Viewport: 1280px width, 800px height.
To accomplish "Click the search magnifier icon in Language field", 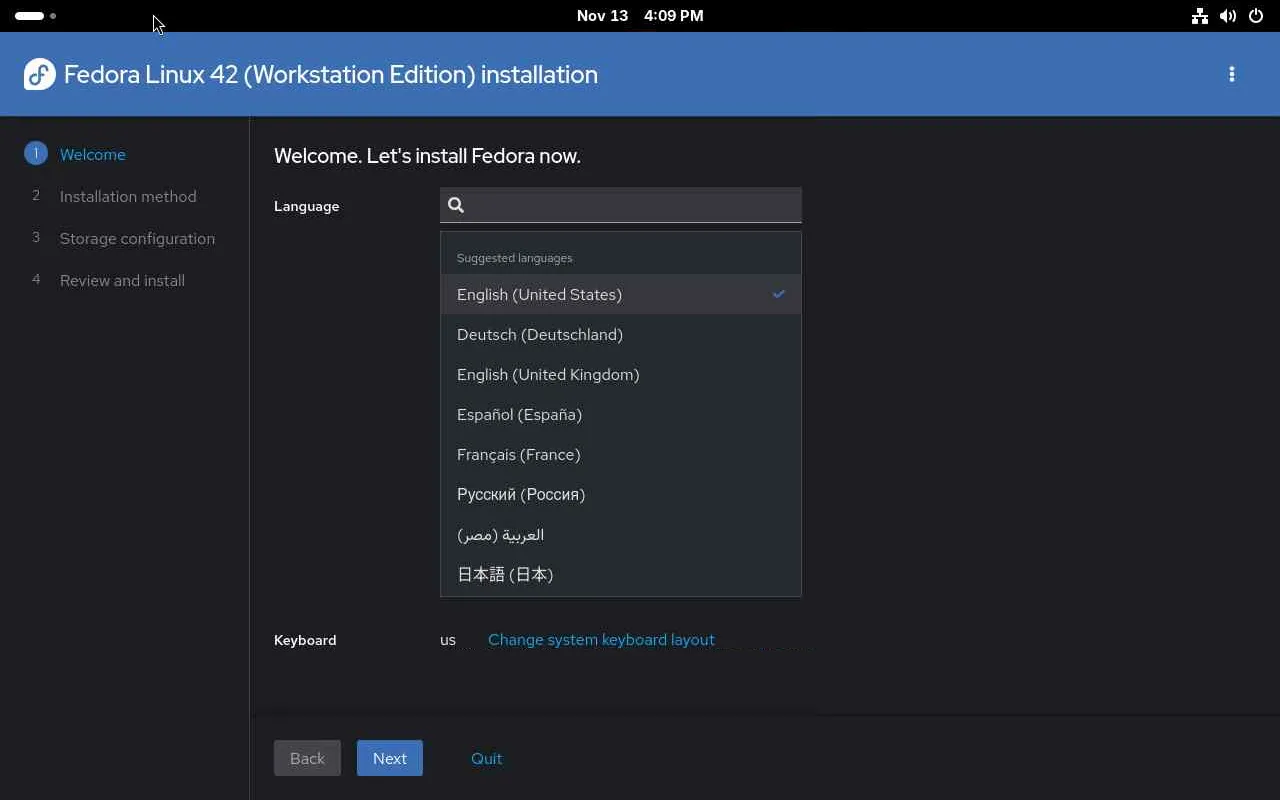I will [x=456, y=205].
